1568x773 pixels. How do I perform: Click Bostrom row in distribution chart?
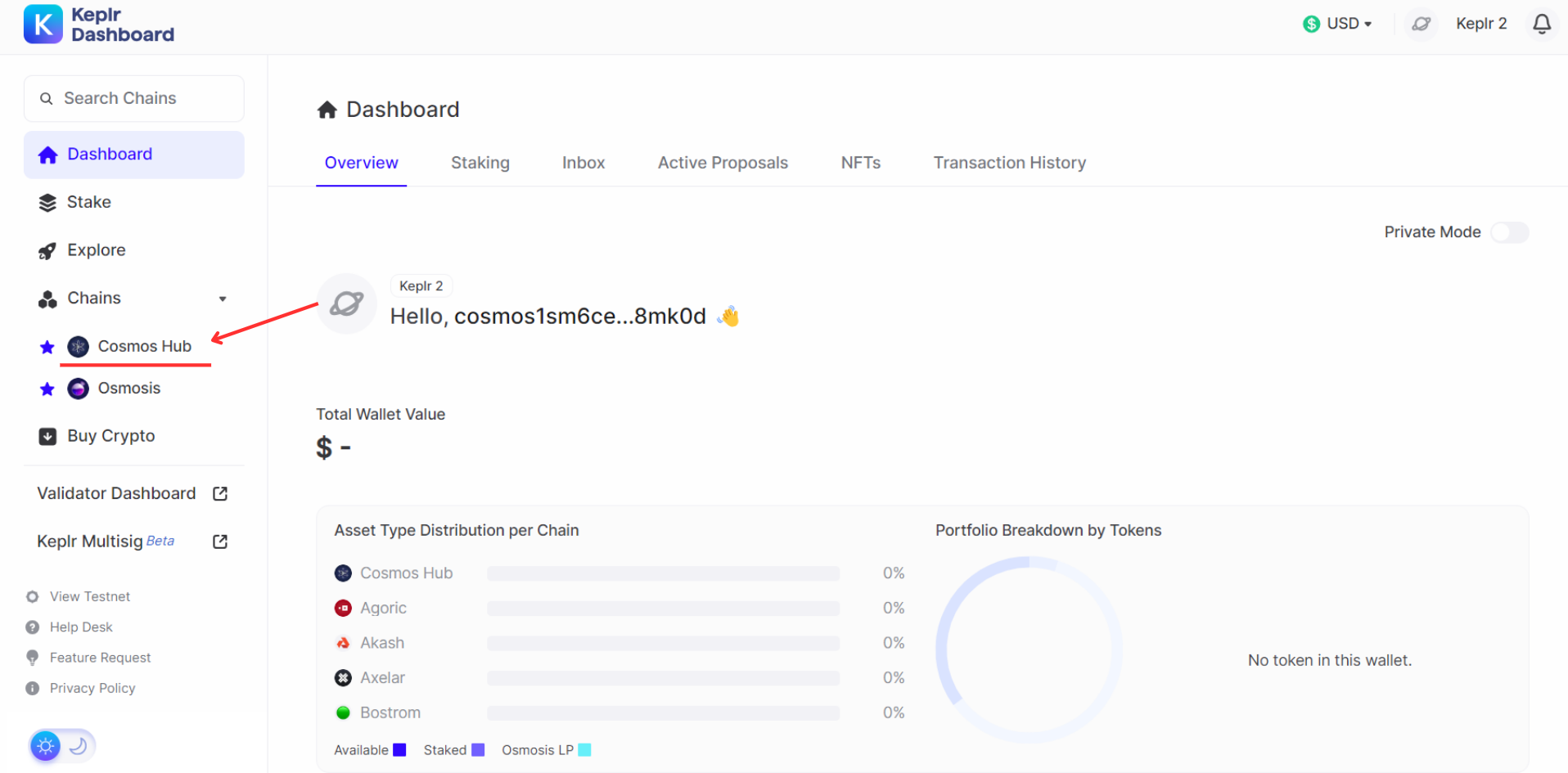[x=620, y=713]
